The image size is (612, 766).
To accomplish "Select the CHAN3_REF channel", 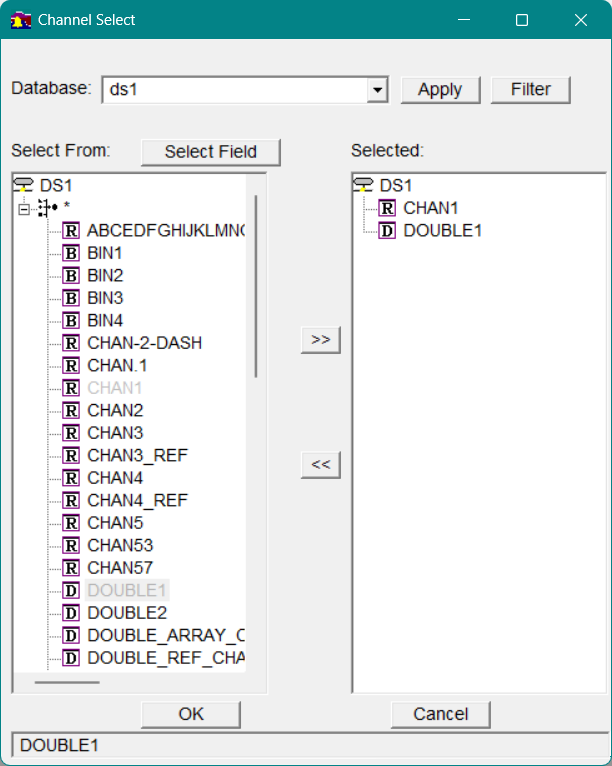I will pos(137,455).
